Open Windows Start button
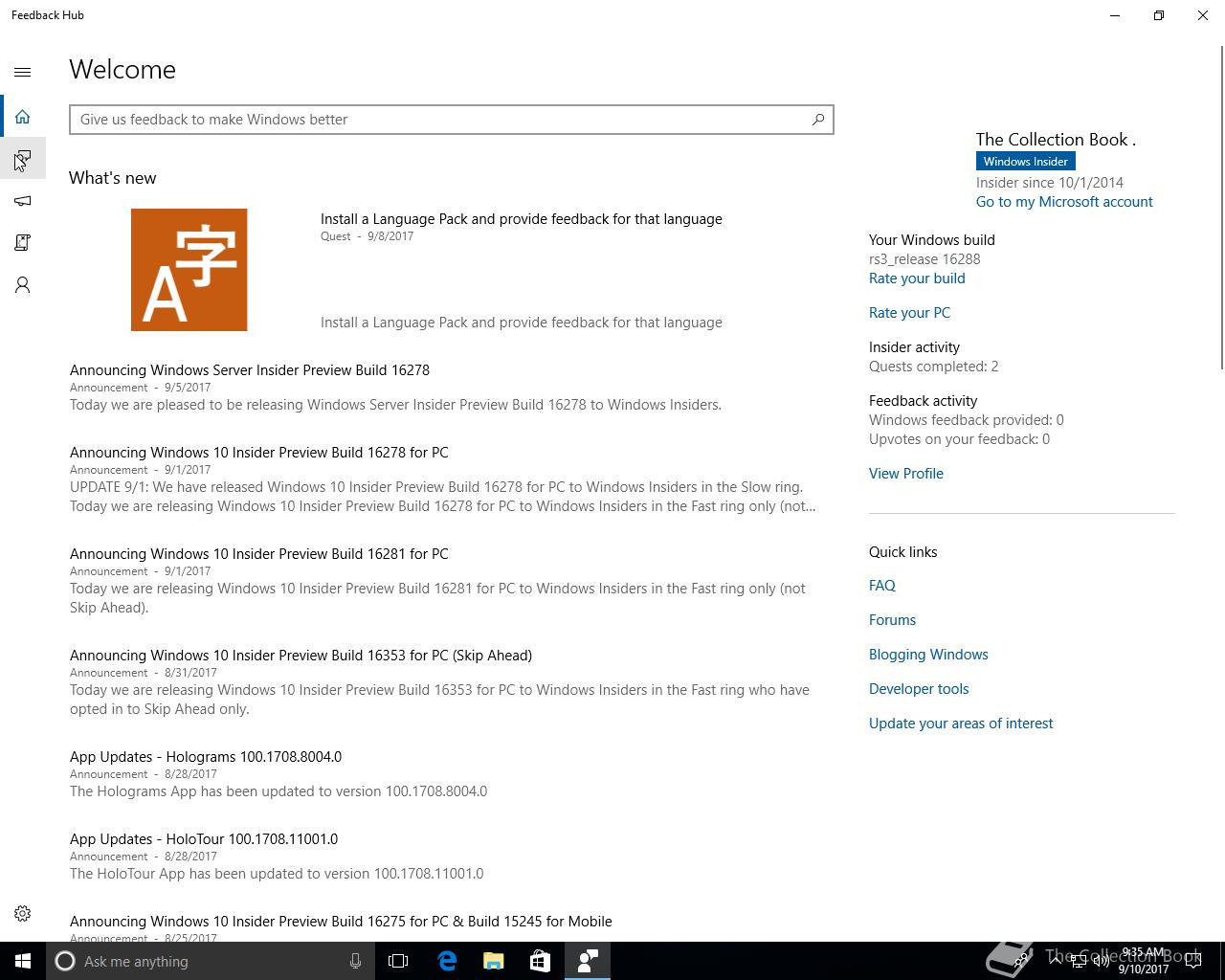The width and height of the screenshot is (1225, 980). [x=23, y=961]
